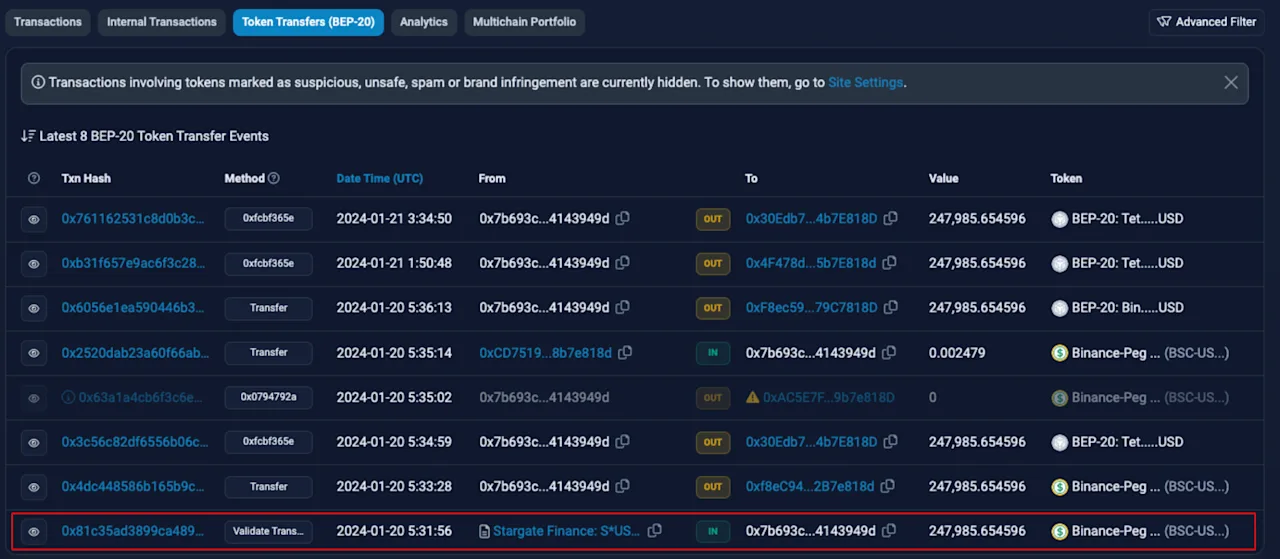The image size is (1280, 559).
Task: Open BEP-20: Bin.....USD token link
Action: [1127, 308]
